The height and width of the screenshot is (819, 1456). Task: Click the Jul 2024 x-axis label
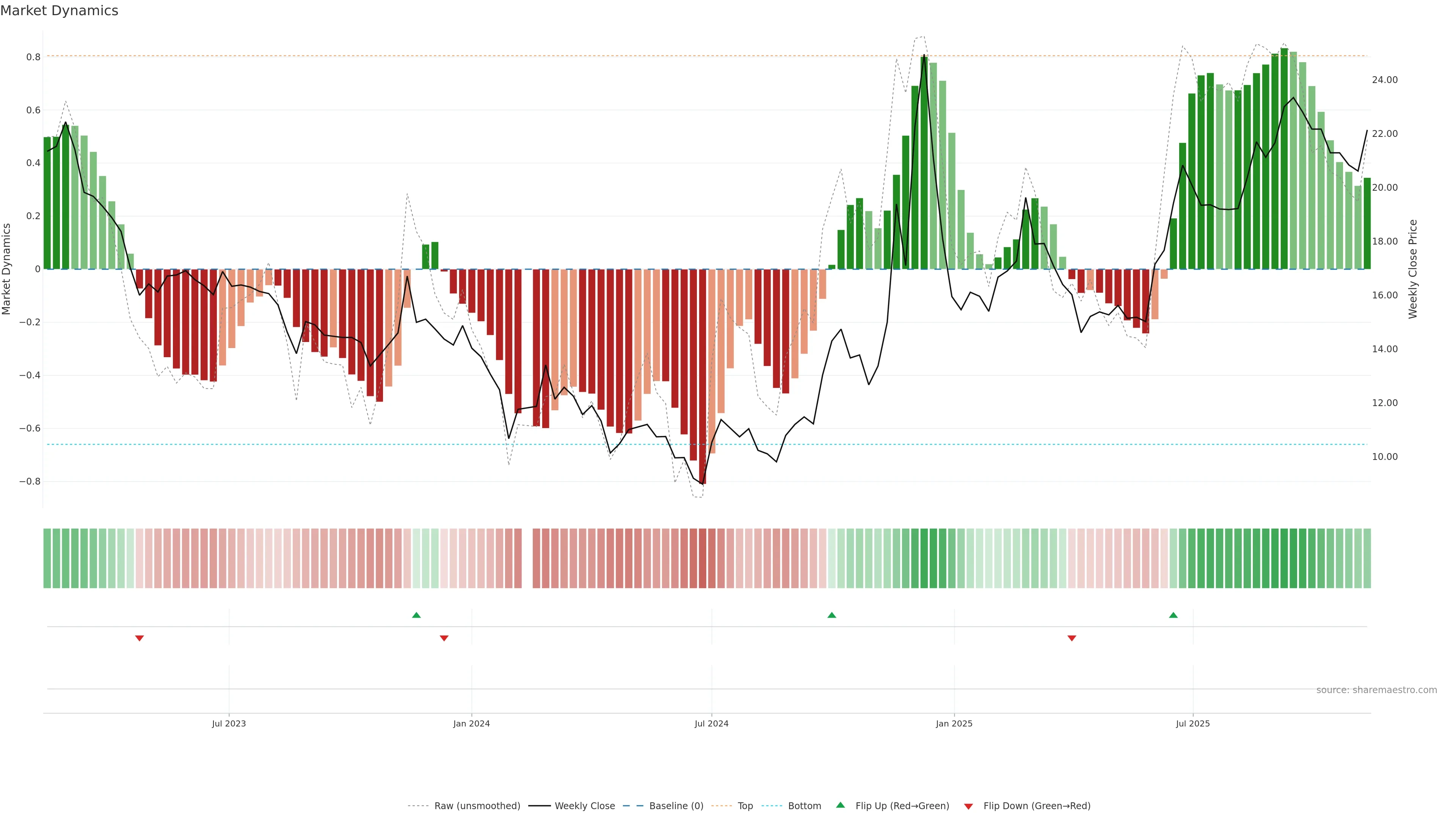point(711,723)
